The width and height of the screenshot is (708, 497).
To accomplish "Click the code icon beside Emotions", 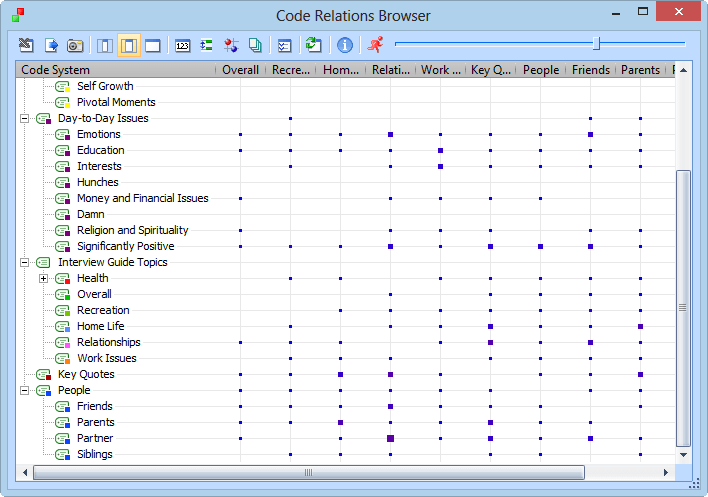I will tap(63, 135).
